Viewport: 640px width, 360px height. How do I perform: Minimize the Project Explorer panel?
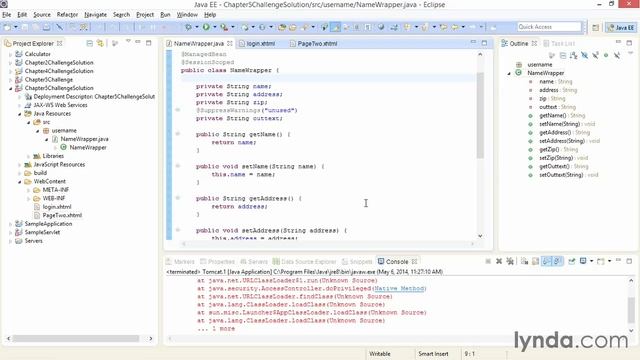(138, 42)
